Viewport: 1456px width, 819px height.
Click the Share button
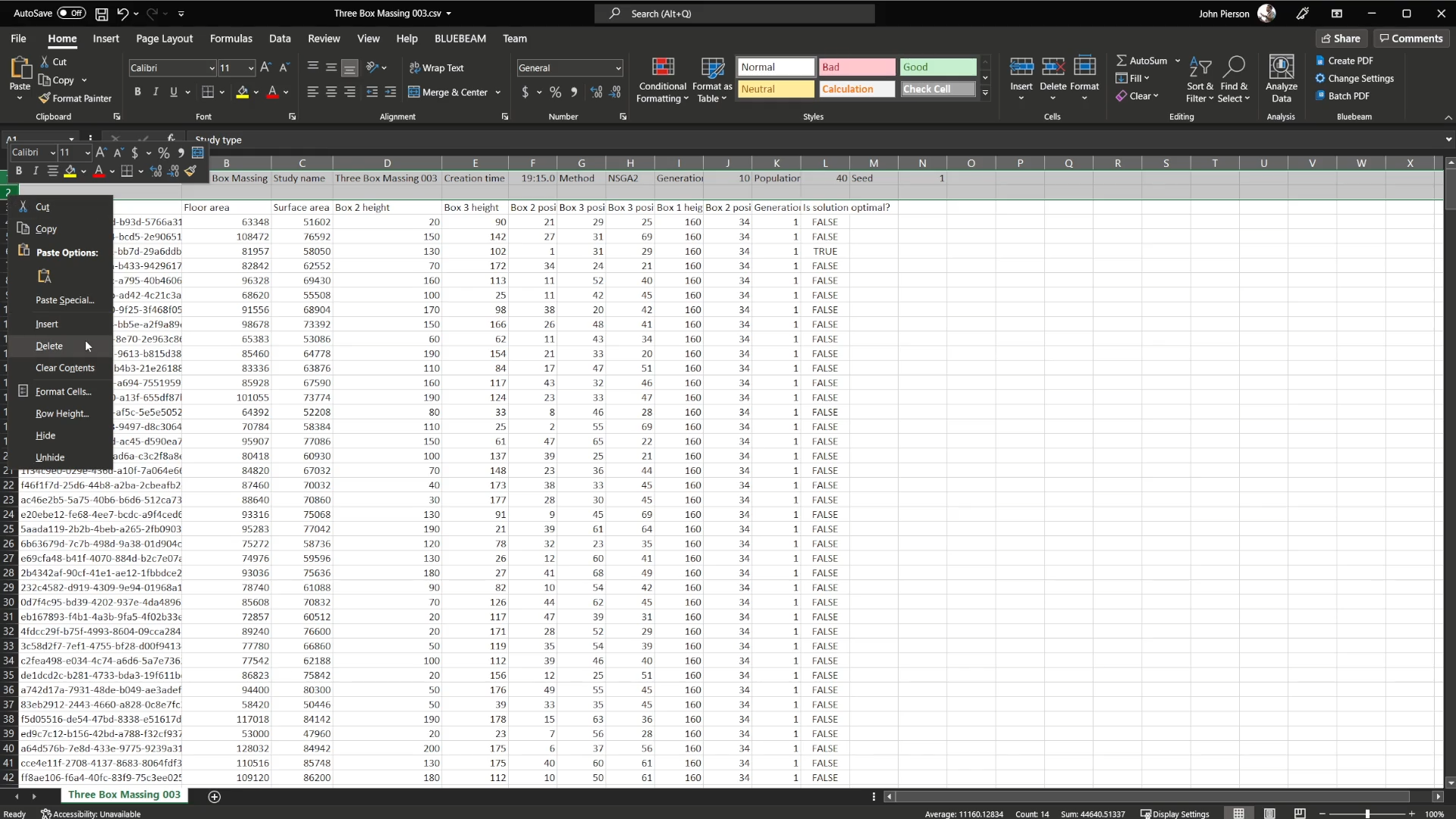(1340, 39)
